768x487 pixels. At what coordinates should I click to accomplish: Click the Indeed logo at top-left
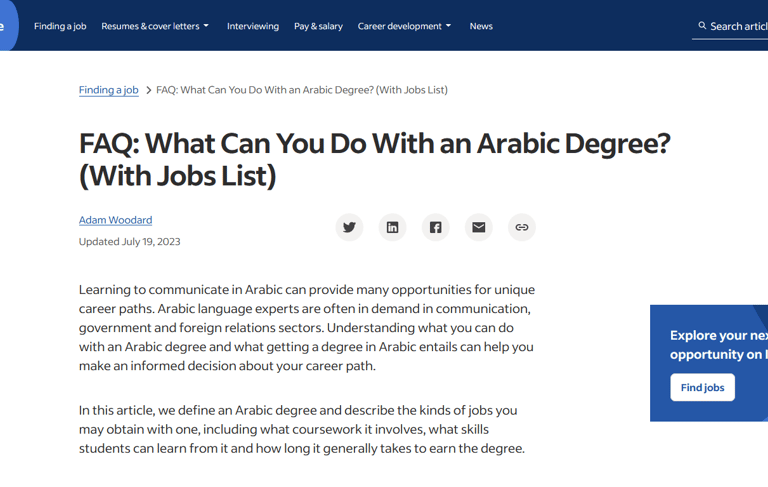pyautogui.click(x=6, y=26)
